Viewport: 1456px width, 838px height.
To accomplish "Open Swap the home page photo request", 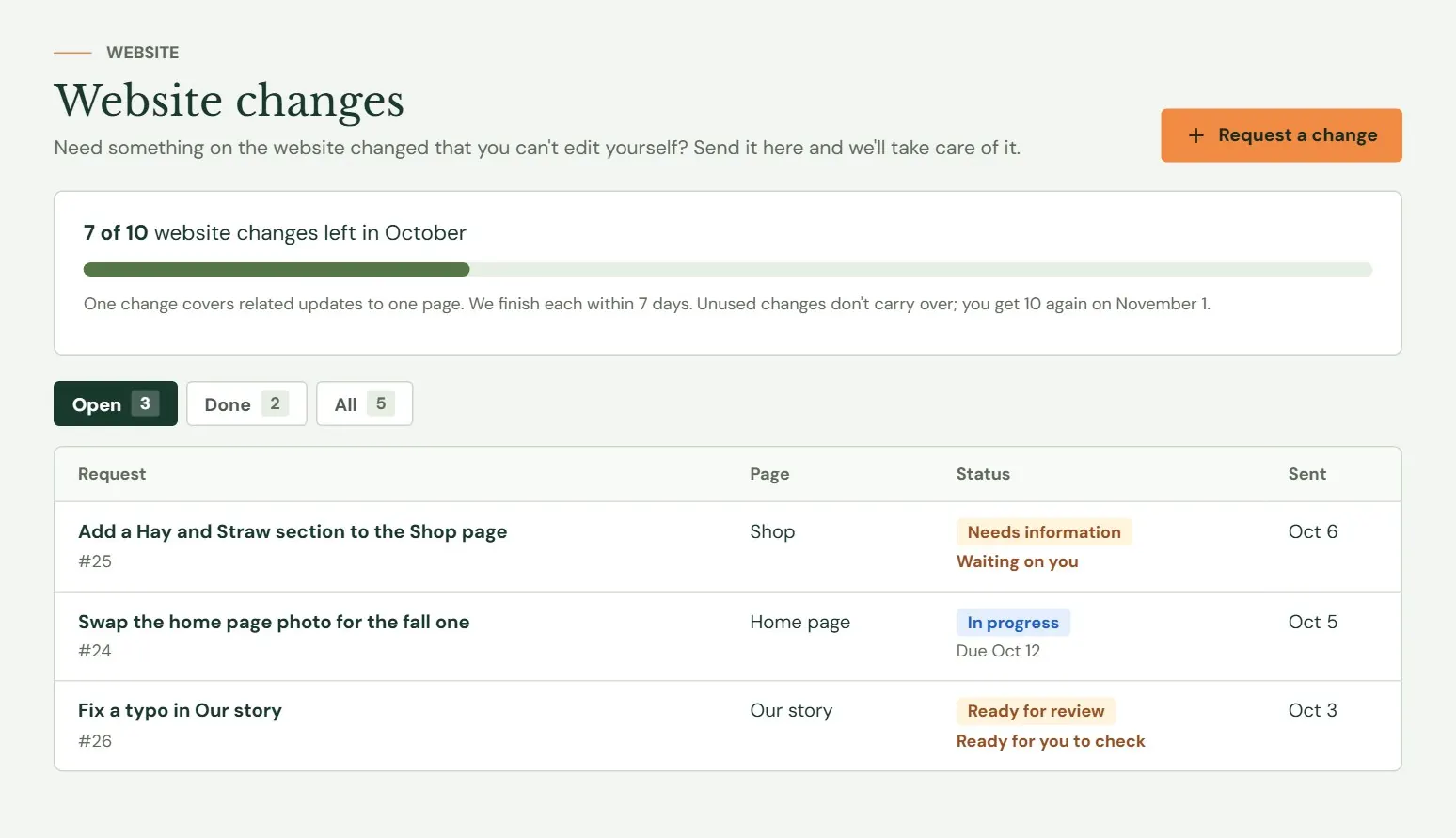I will (x=274, y=622).
